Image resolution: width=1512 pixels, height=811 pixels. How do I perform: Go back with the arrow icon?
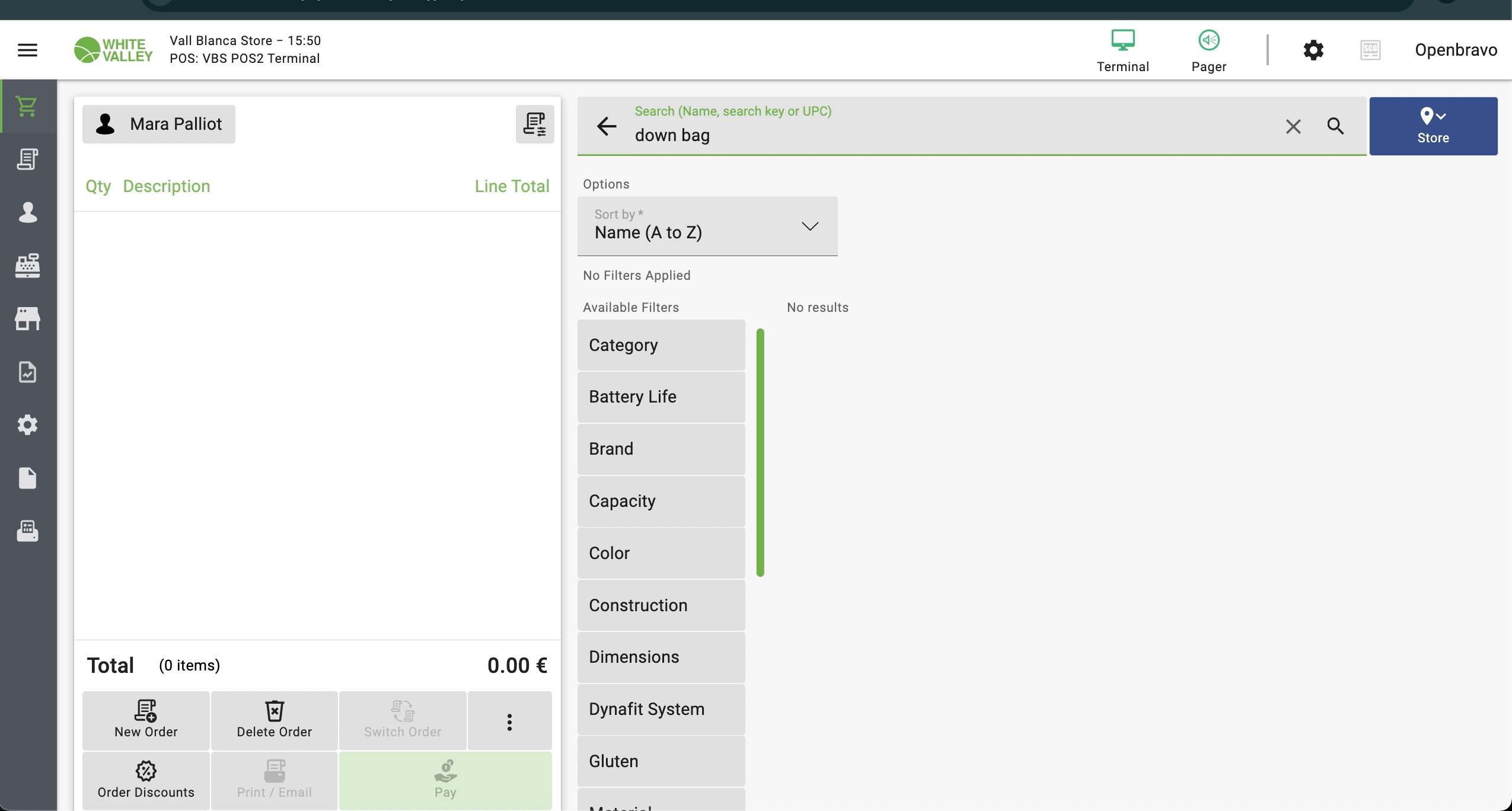[606, 126]
